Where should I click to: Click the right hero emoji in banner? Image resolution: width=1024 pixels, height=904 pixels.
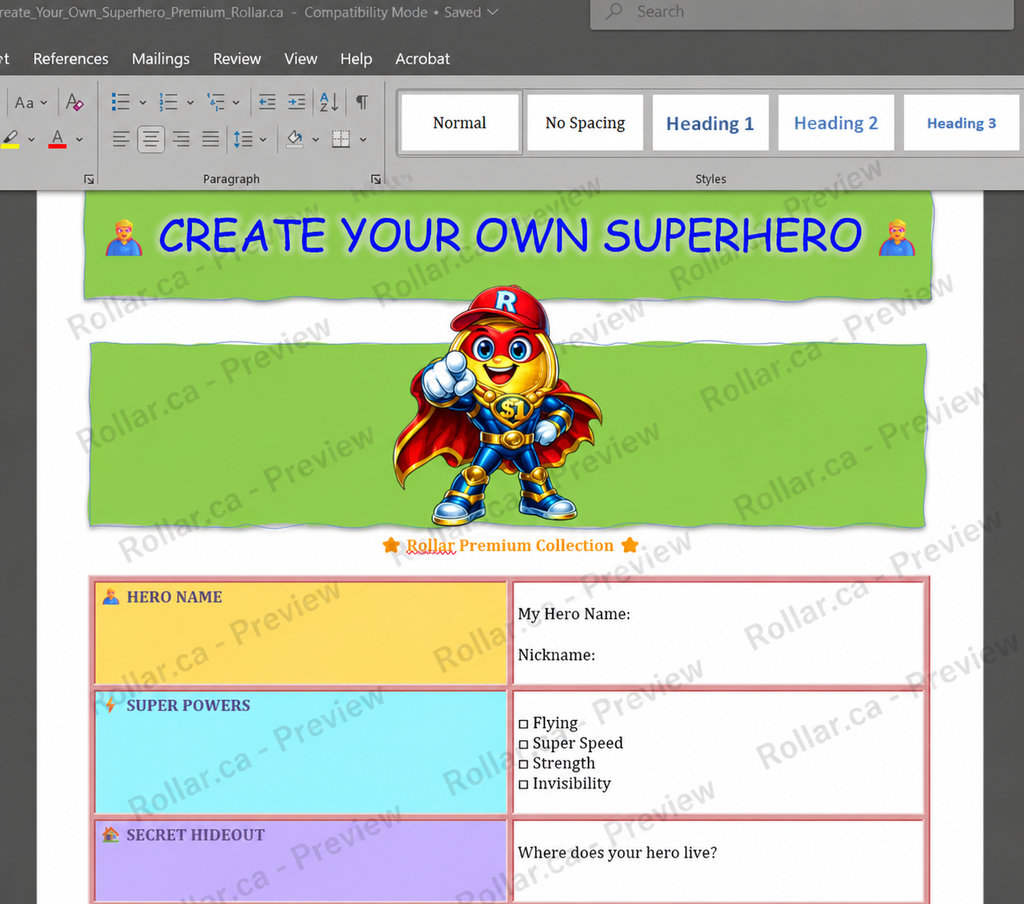(x=897, y=238)
